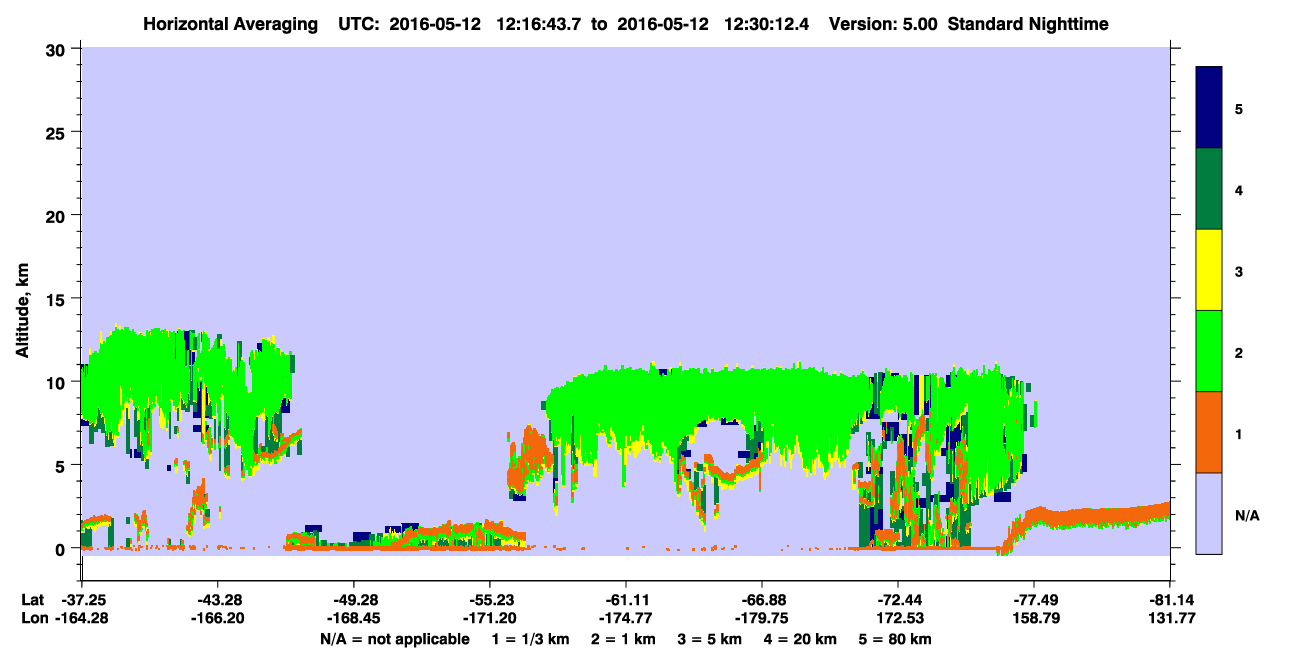
Task: Click the y-axis tick label 20
Action: pos(58,215)
